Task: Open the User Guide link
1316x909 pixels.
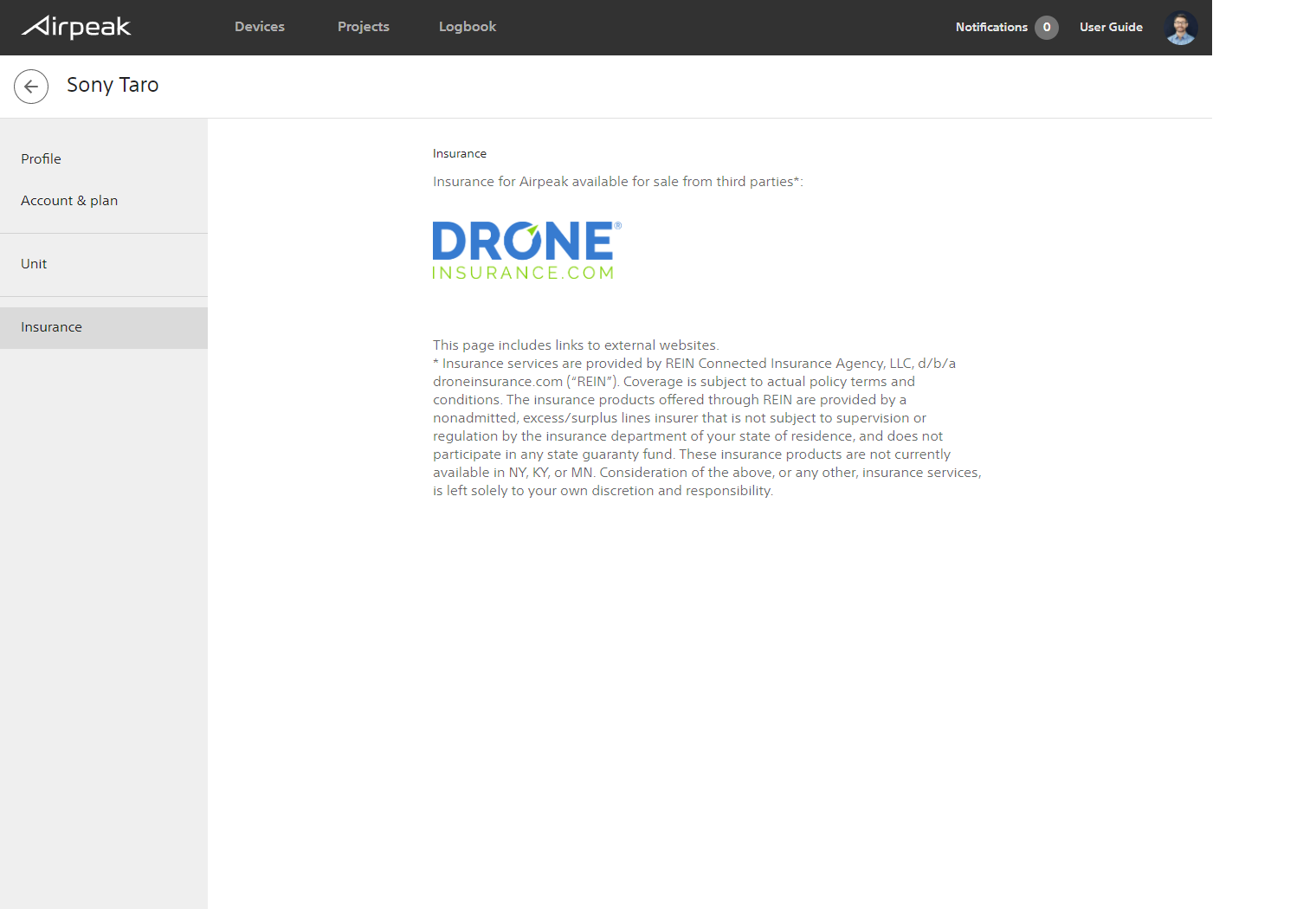Action: point(1111,27)
